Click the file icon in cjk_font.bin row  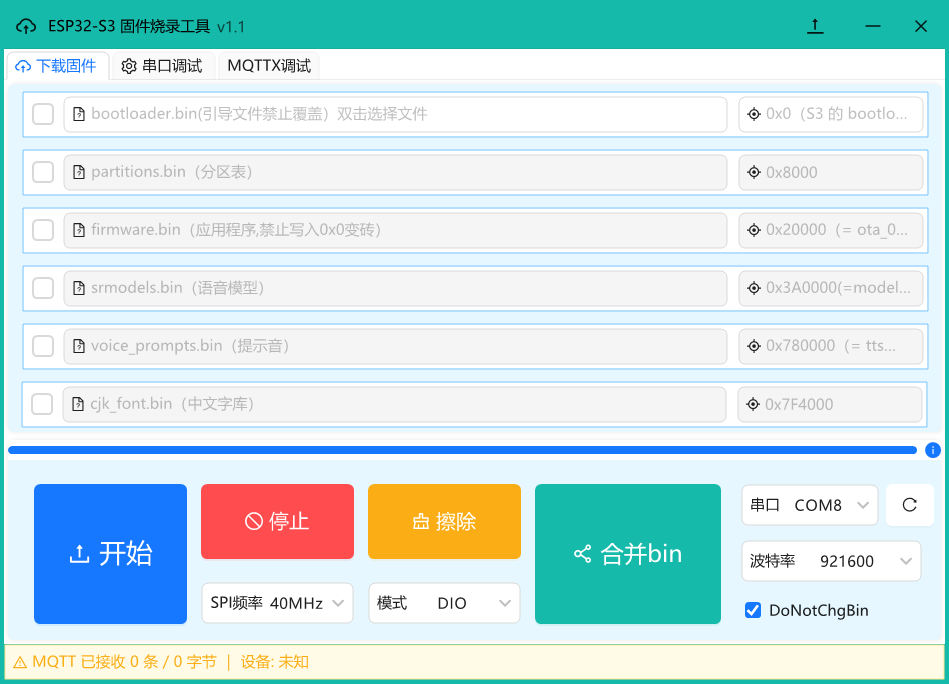coord(77,404)
